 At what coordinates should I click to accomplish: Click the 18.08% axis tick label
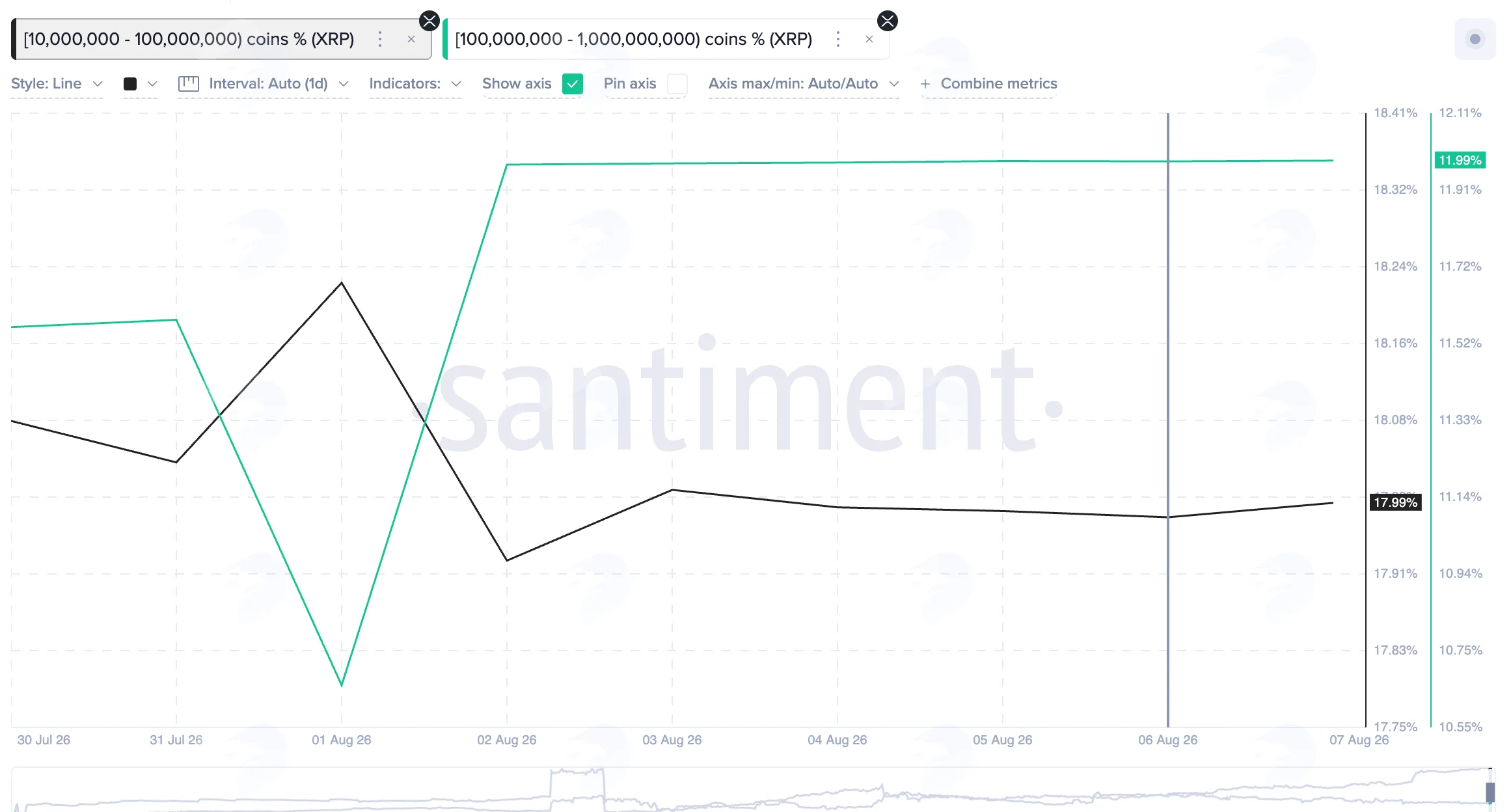click(1395, 420)
